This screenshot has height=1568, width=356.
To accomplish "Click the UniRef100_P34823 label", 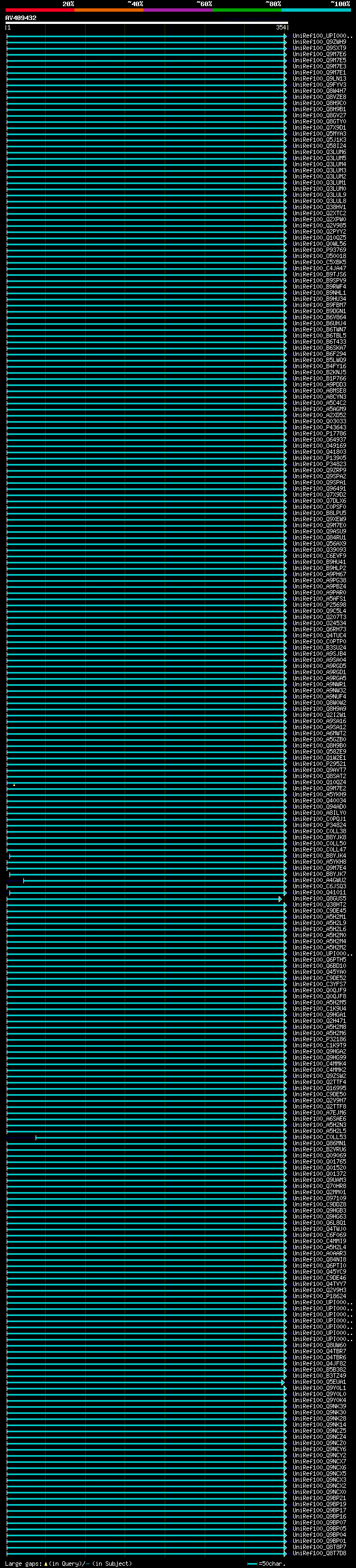I will click(x=319, y=464).
